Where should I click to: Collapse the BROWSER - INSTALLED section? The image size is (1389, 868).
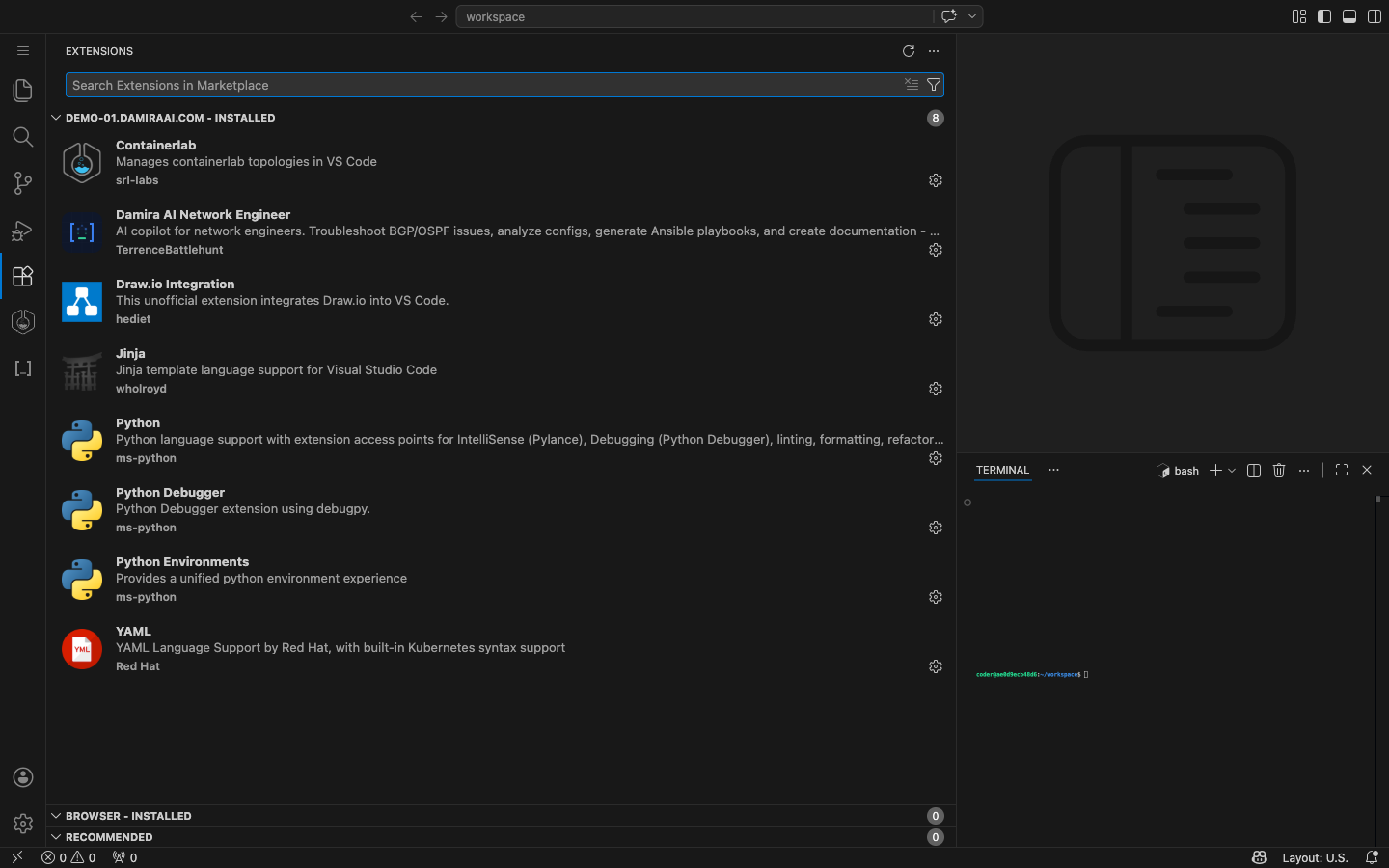pyautogui.click(x=501, y=816)
